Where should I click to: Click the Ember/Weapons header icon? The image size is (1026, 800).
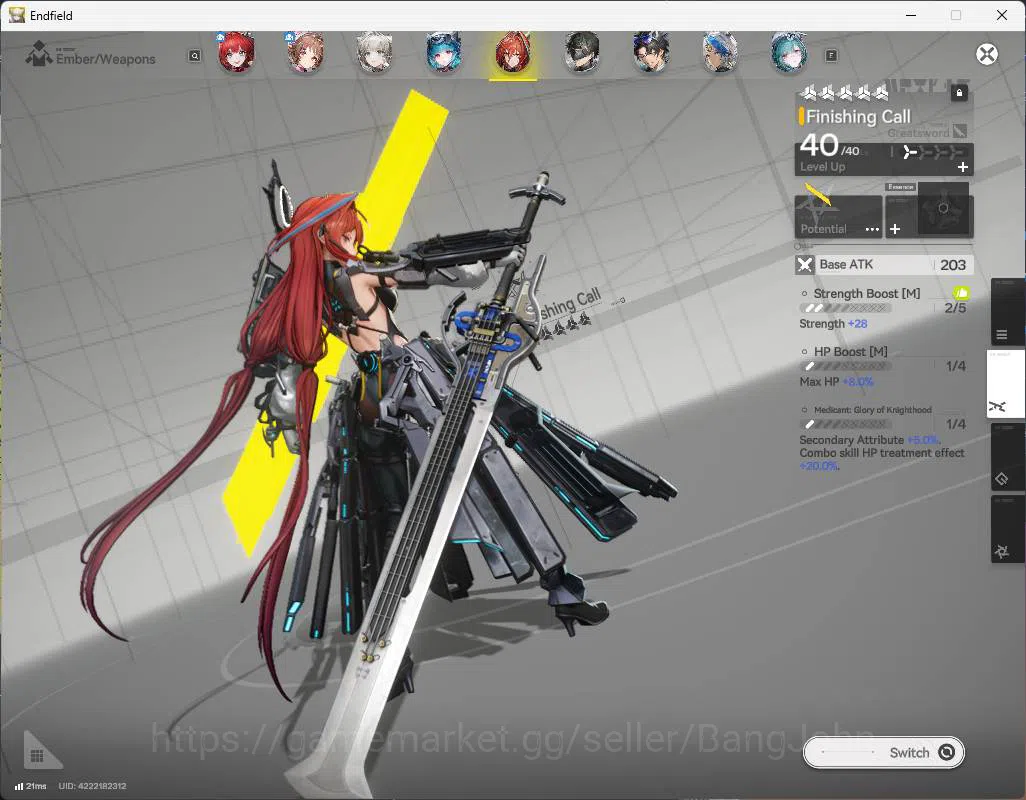coord(39,54)
